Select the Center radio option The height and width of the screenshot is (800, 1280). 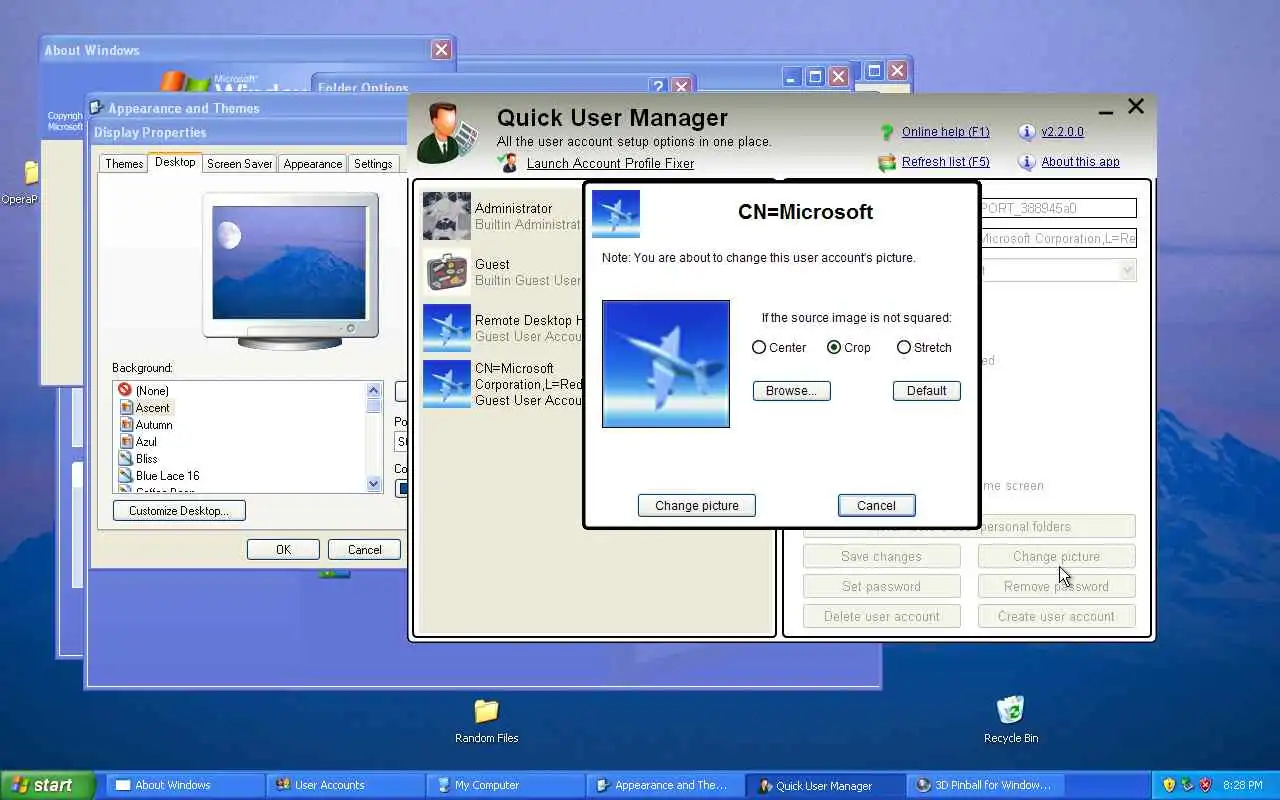coord(759,347)
